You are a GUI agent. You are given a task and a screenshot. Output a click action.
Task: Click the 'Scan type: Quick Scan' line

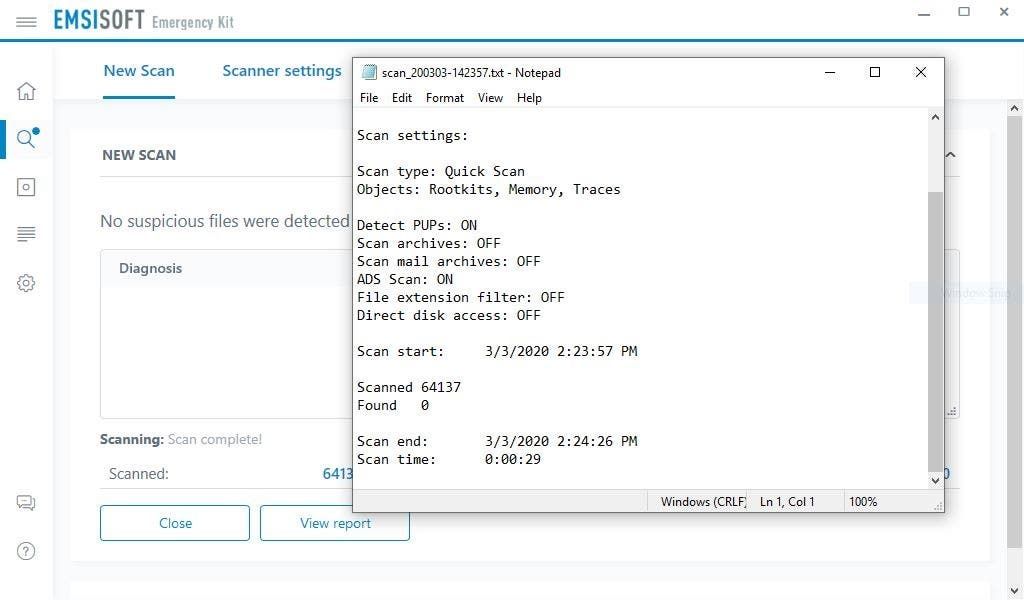pos(441,172)
